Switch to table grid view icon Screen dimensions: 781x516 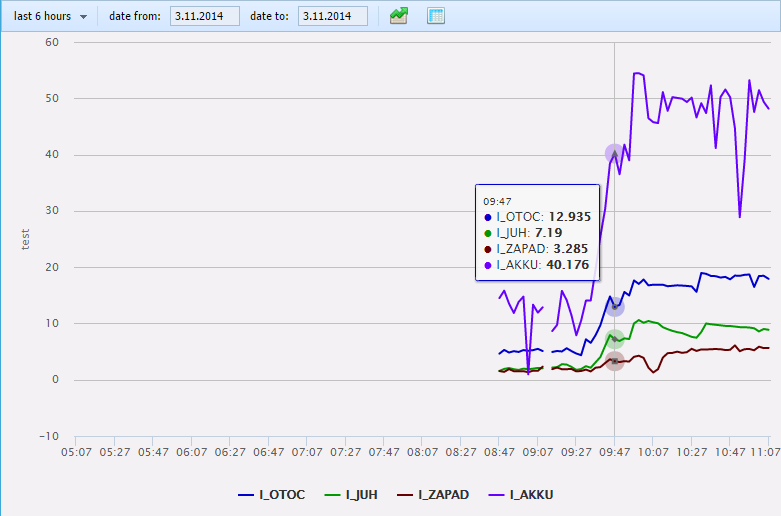tap(436, 16)
